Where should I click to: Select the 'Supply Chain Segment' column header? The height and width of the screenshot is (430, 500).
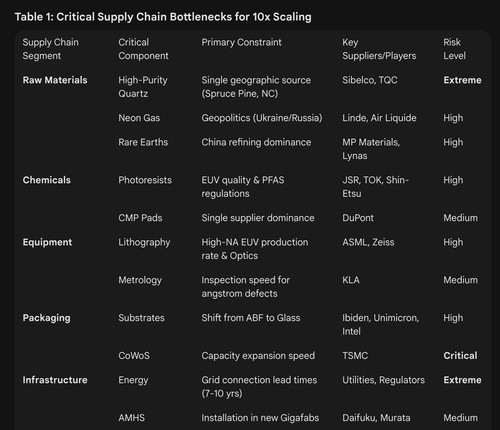tap(51, 49)
